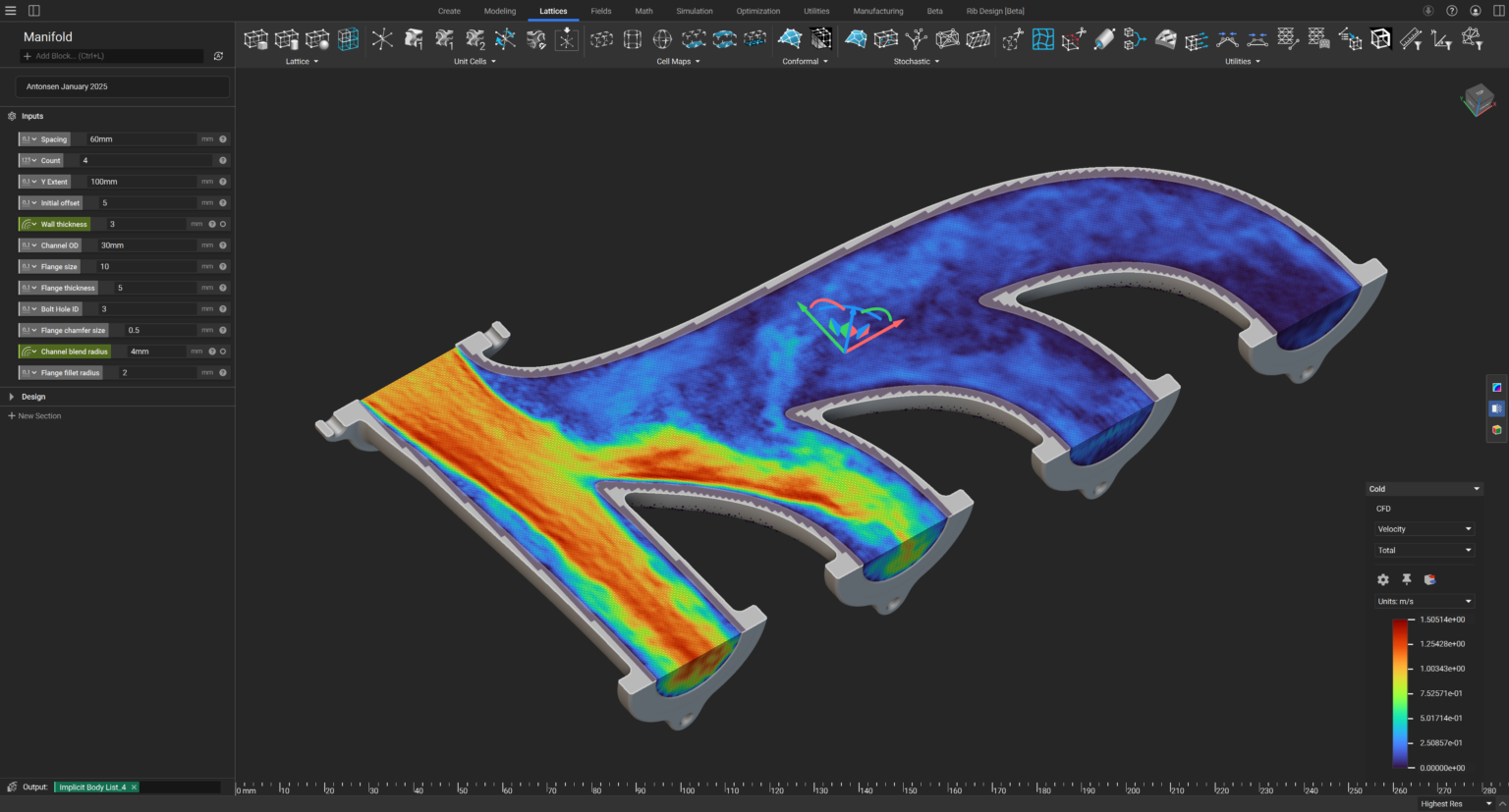The height and width of the screenshot is (812, 1509).
Task: Change Velocity in the CFD result dropdown
Action: [x=1425, y=528]
